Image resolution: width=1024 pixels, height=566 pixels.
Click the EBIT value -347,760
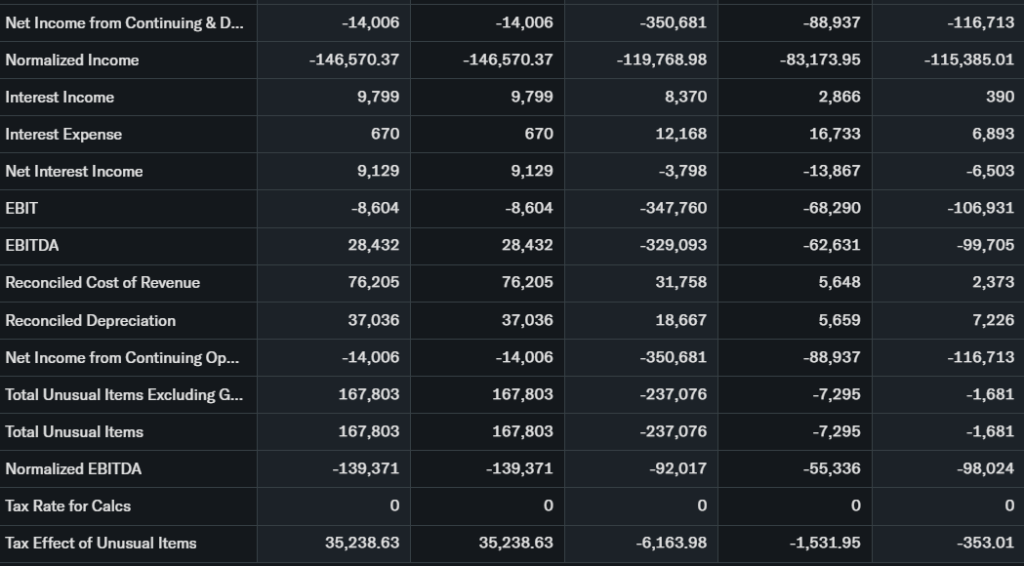[673, 208]
